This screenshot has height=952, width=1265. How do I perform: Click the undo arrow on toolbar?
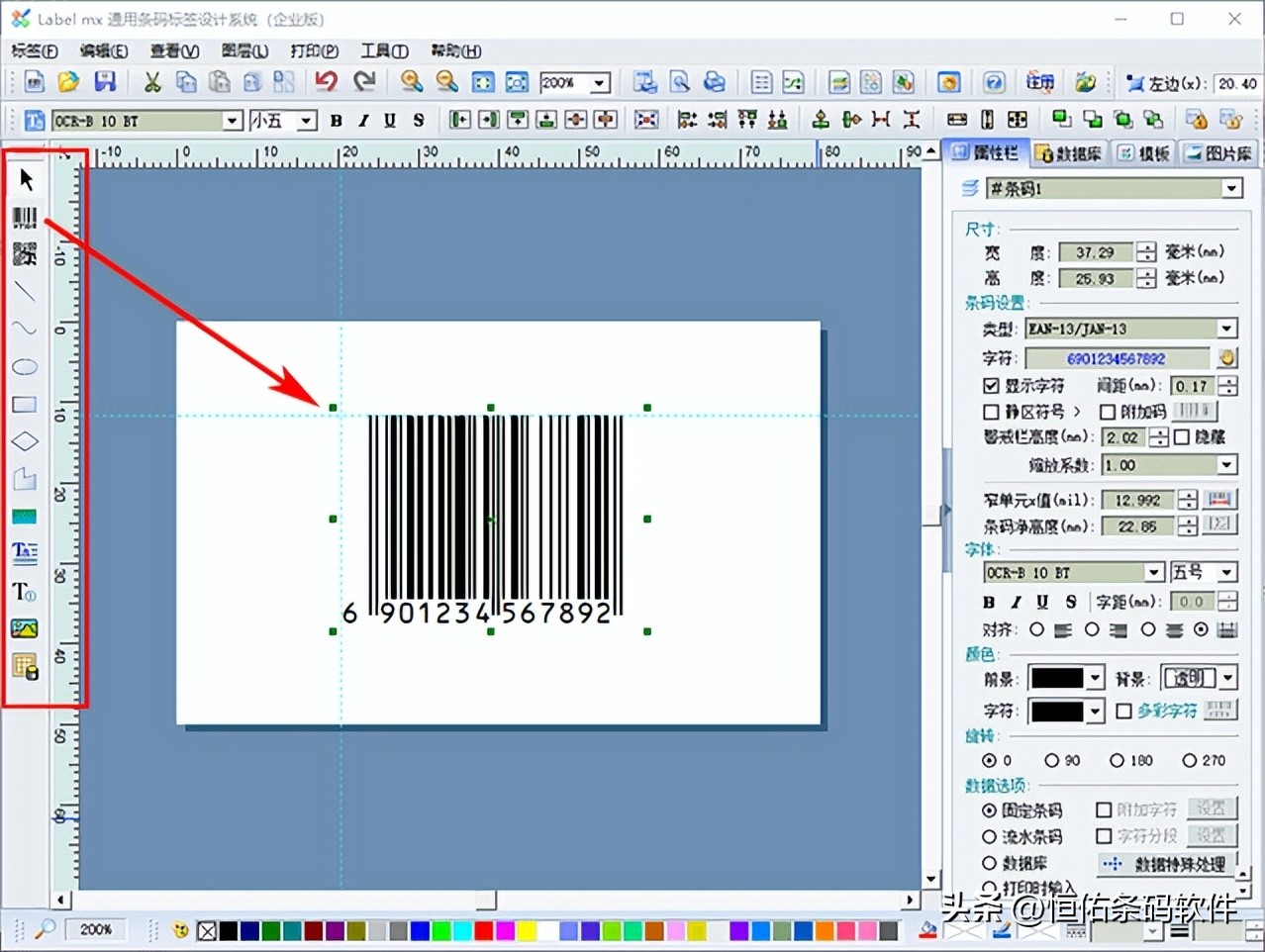[326, 82]
